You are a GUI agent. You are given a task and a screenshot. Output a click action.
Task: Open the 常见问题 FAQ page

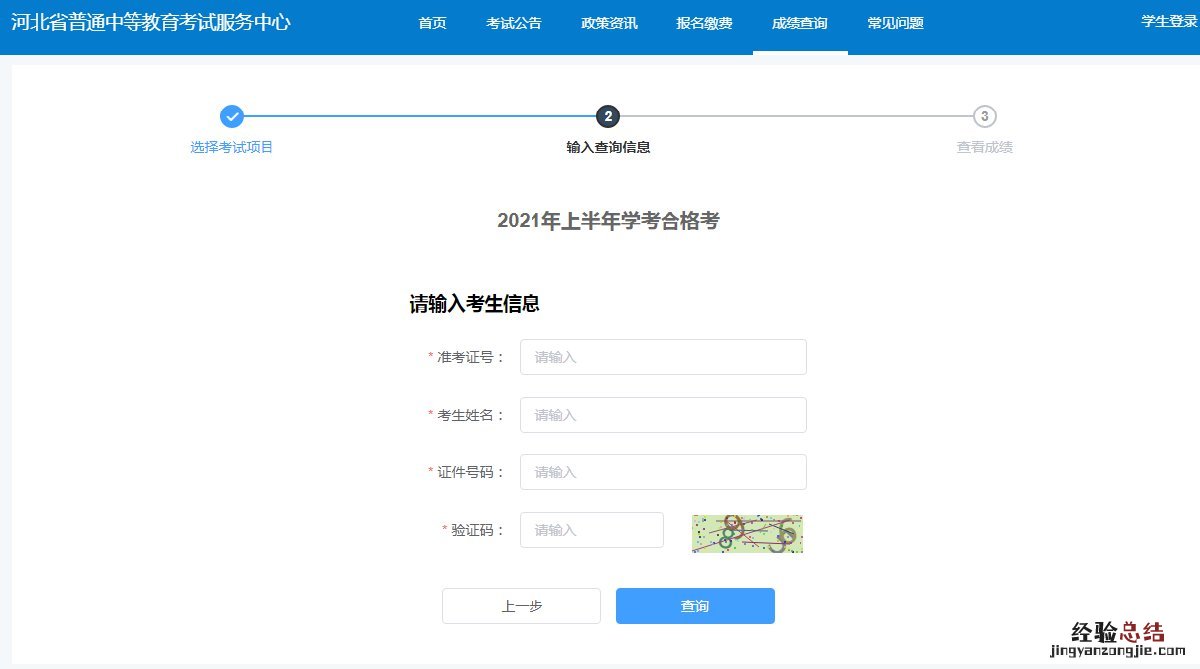[895, 23]
